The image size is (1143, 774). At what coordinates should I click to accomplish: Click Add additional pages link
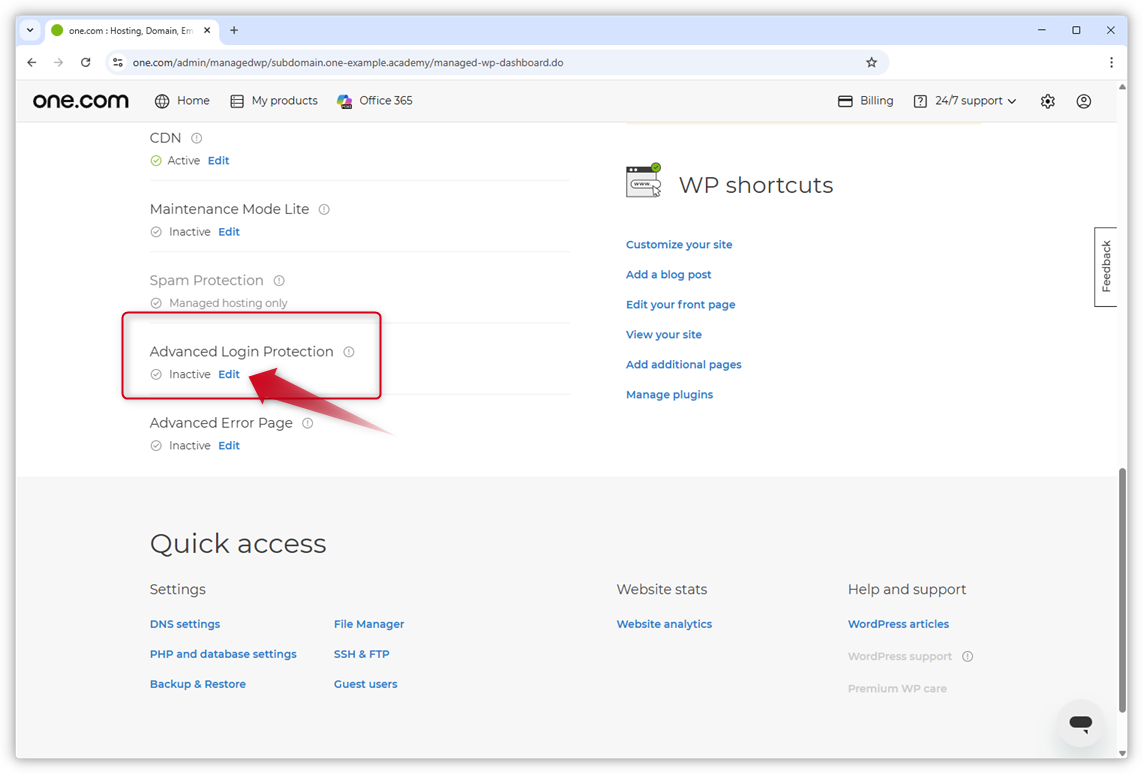click(683, 364)
